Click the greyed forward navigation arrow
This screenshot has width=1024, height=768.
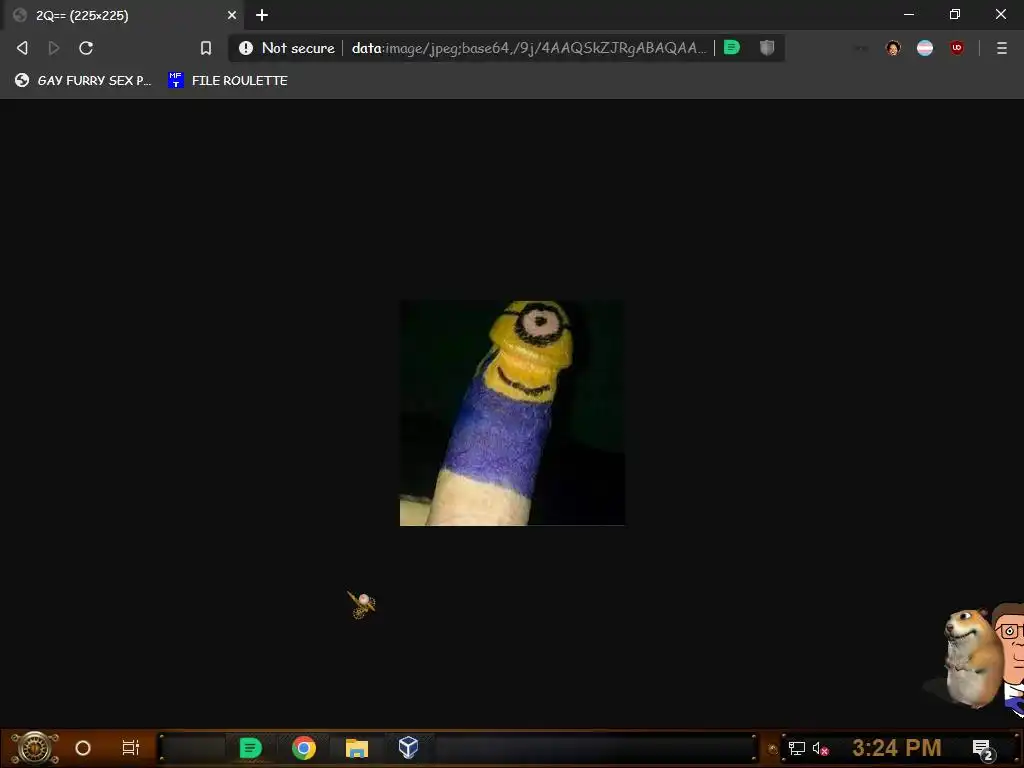coord(54,48)
